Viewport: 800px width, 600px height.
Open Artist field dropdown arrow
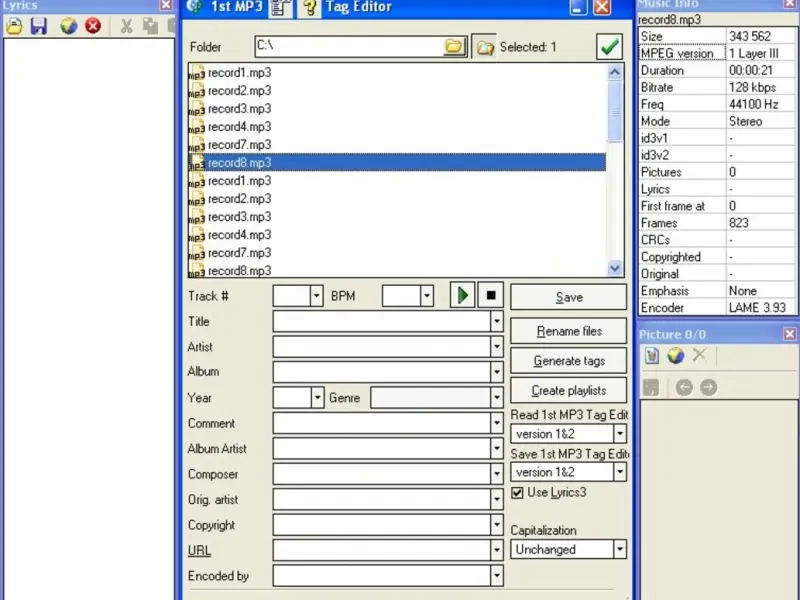496,347
